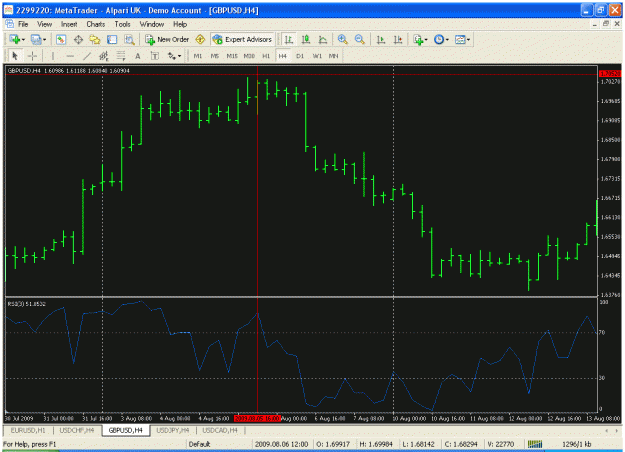Click the RSI(3) indicator label
This screenshot has width=625, height=452.
coord(27,304)
